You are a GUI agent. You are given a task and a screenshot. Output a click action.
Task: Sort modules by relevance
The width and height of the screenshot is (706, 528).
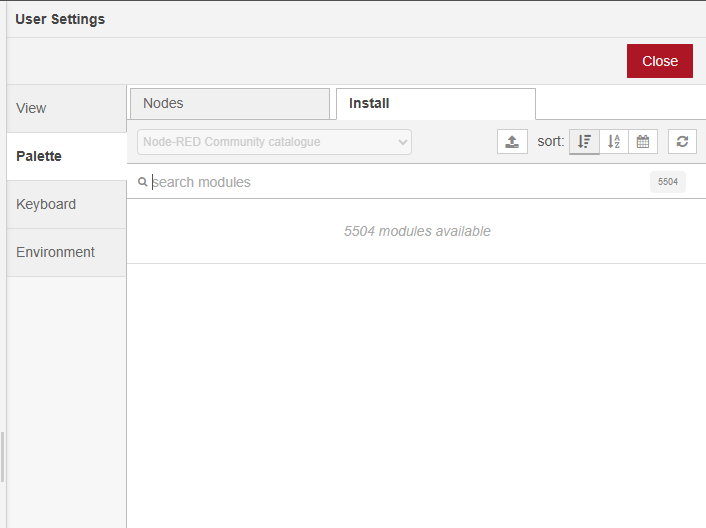585,142
